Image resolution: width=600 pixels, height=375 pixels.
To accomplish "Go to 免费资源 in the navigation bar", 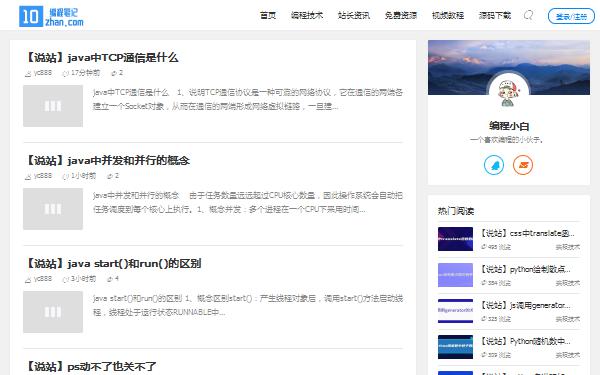I will tap(401, 15).
